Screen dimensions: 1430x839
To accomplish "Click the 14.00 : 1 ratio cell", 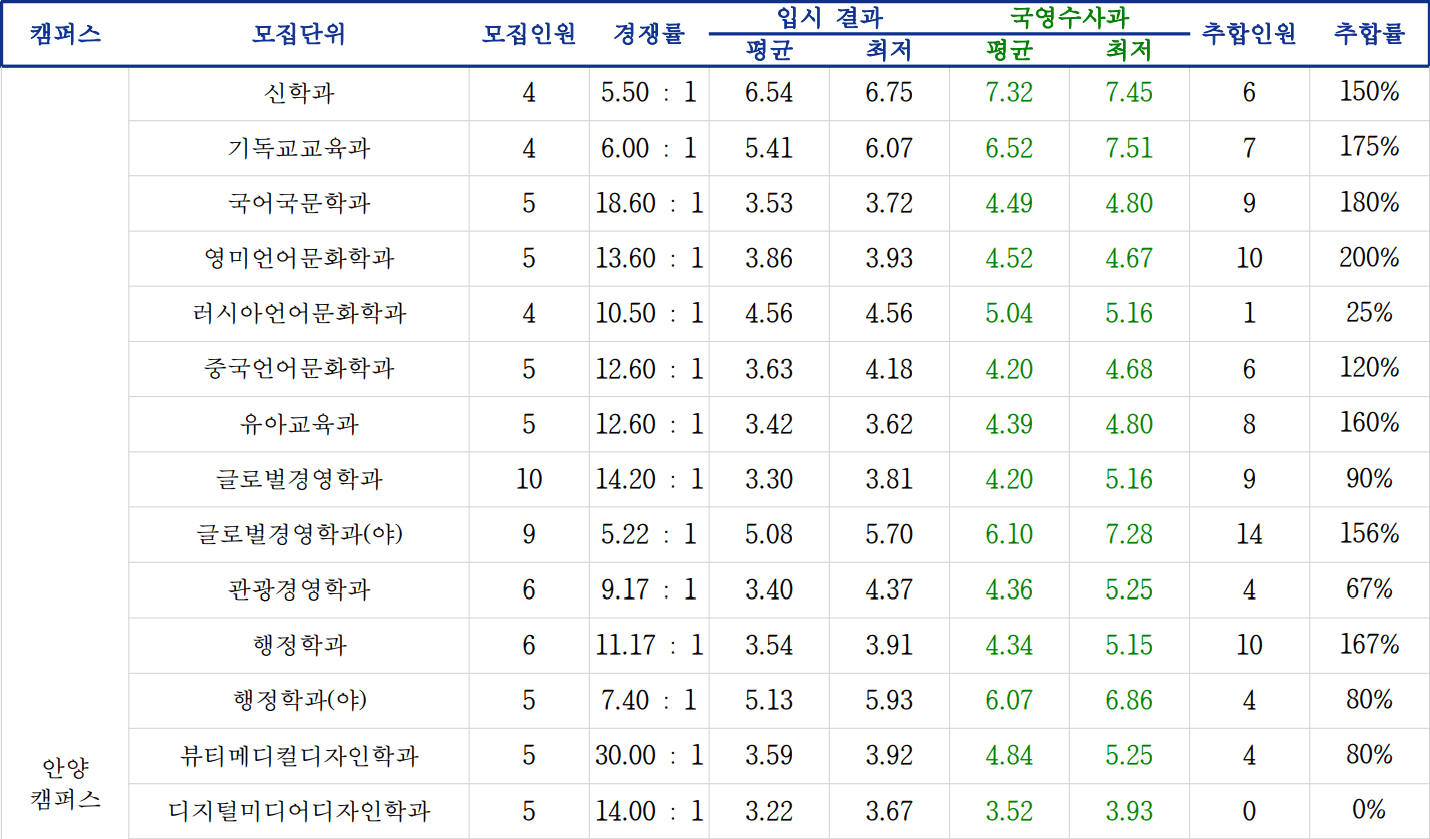I will tap(649, 809).
